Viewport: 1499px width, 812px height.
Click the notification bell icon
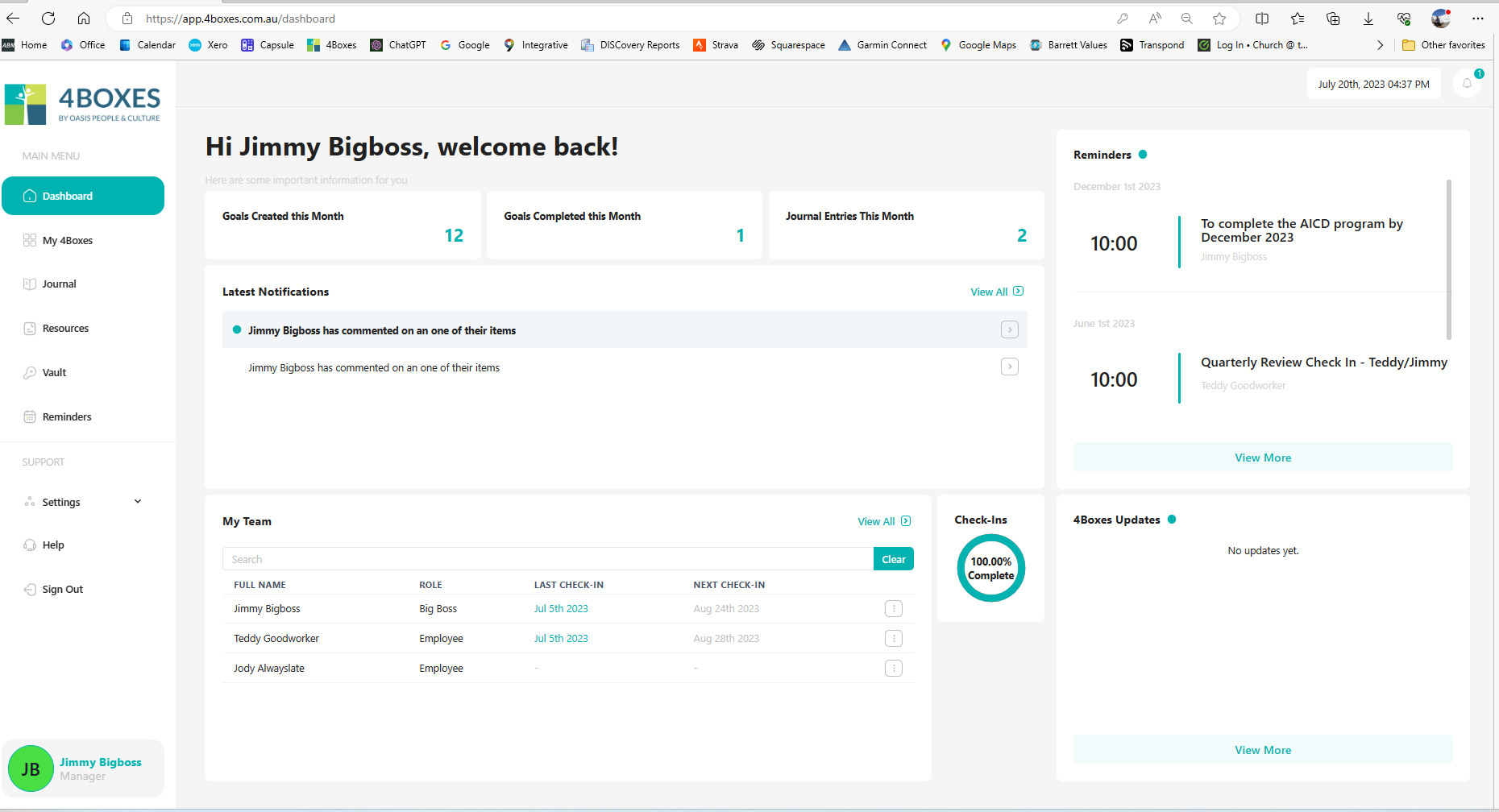pos(1467,84)
